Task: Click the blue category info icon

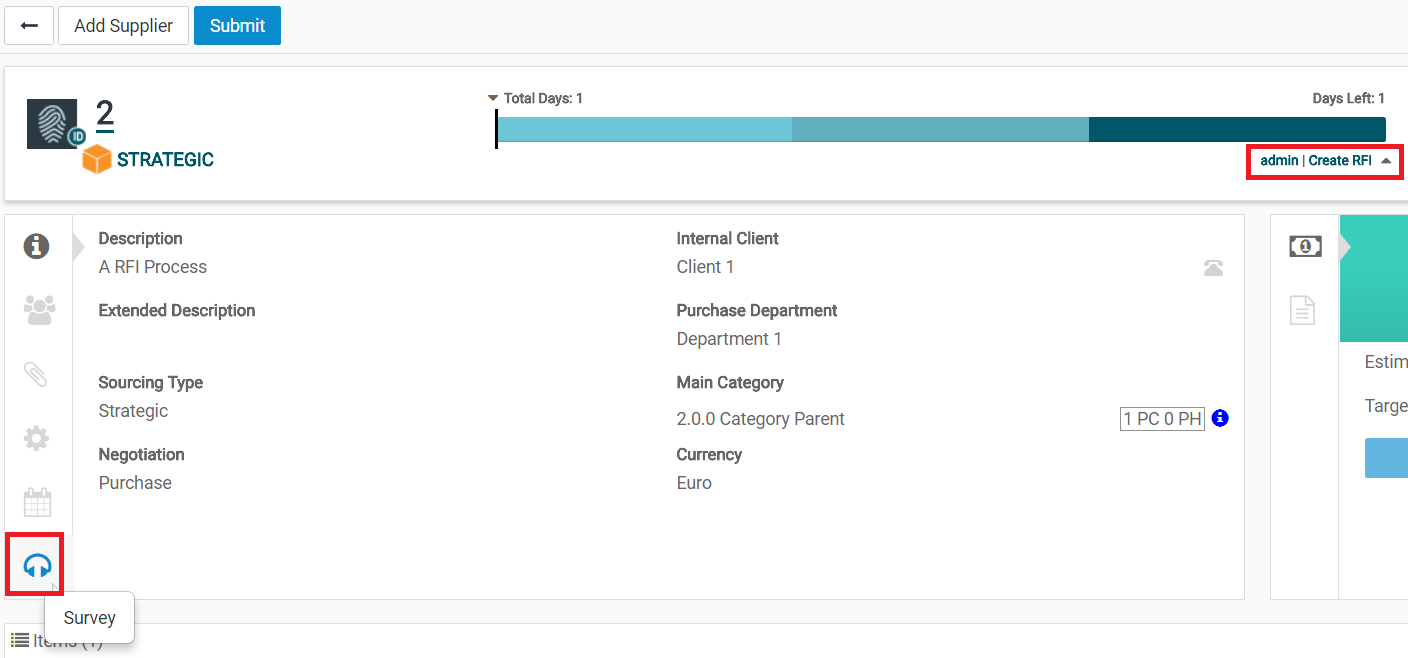Action: (1220, 419)
